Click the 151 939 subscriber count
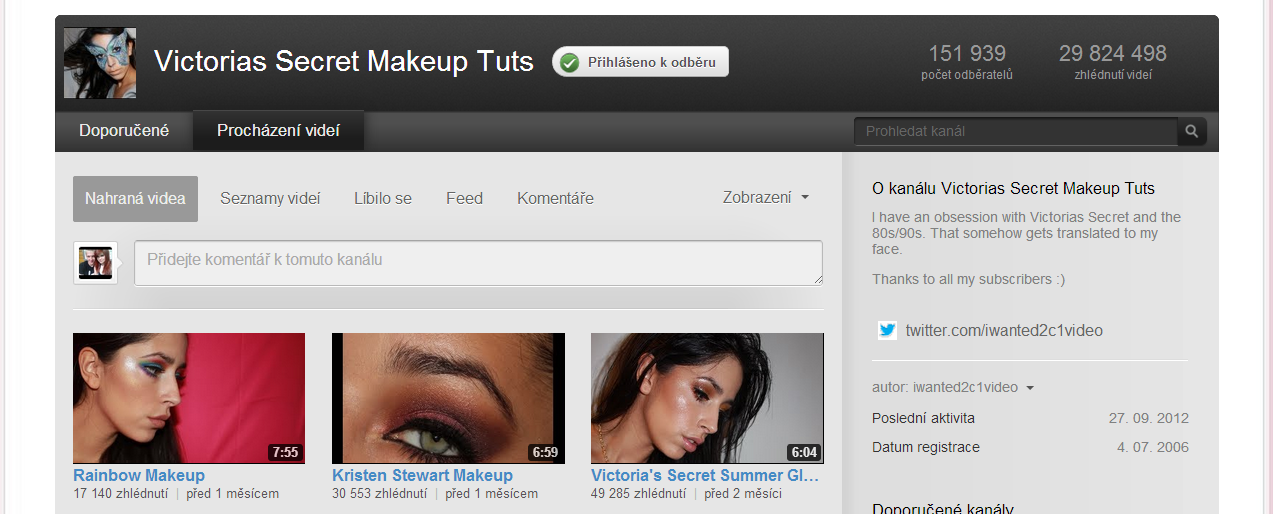Image resolution: width=1273 pixels, height=514 pixels. 967,53
